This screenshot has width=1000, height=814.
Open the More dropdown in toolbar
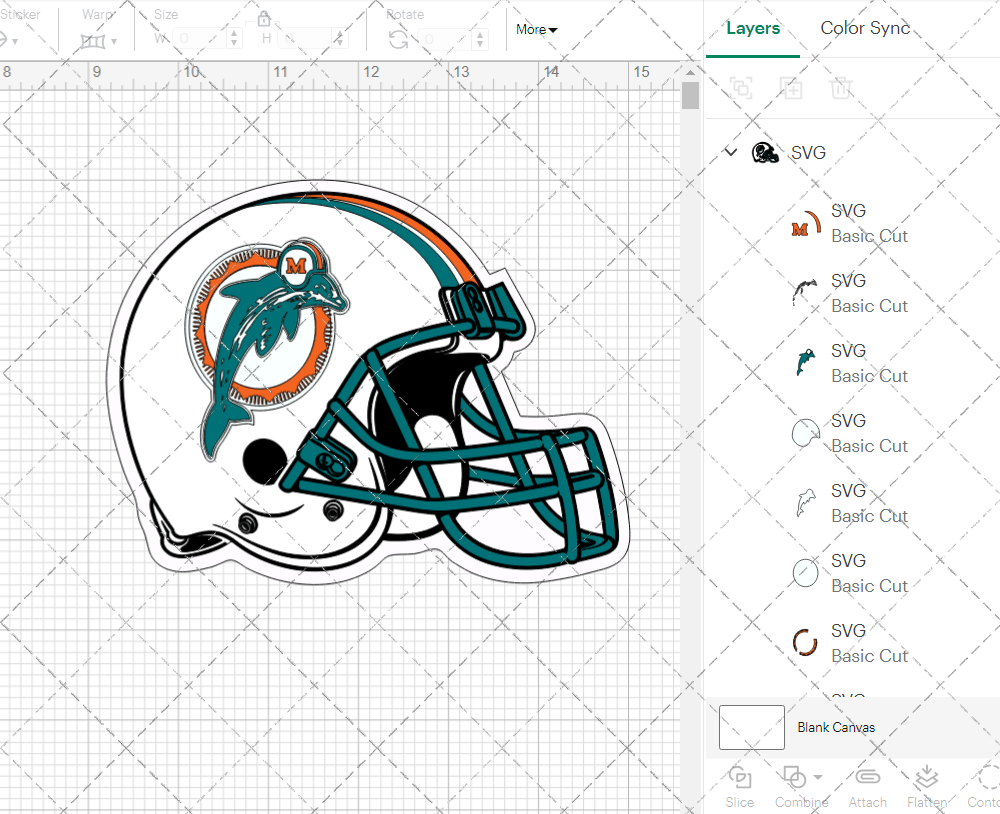pos(536,30)
